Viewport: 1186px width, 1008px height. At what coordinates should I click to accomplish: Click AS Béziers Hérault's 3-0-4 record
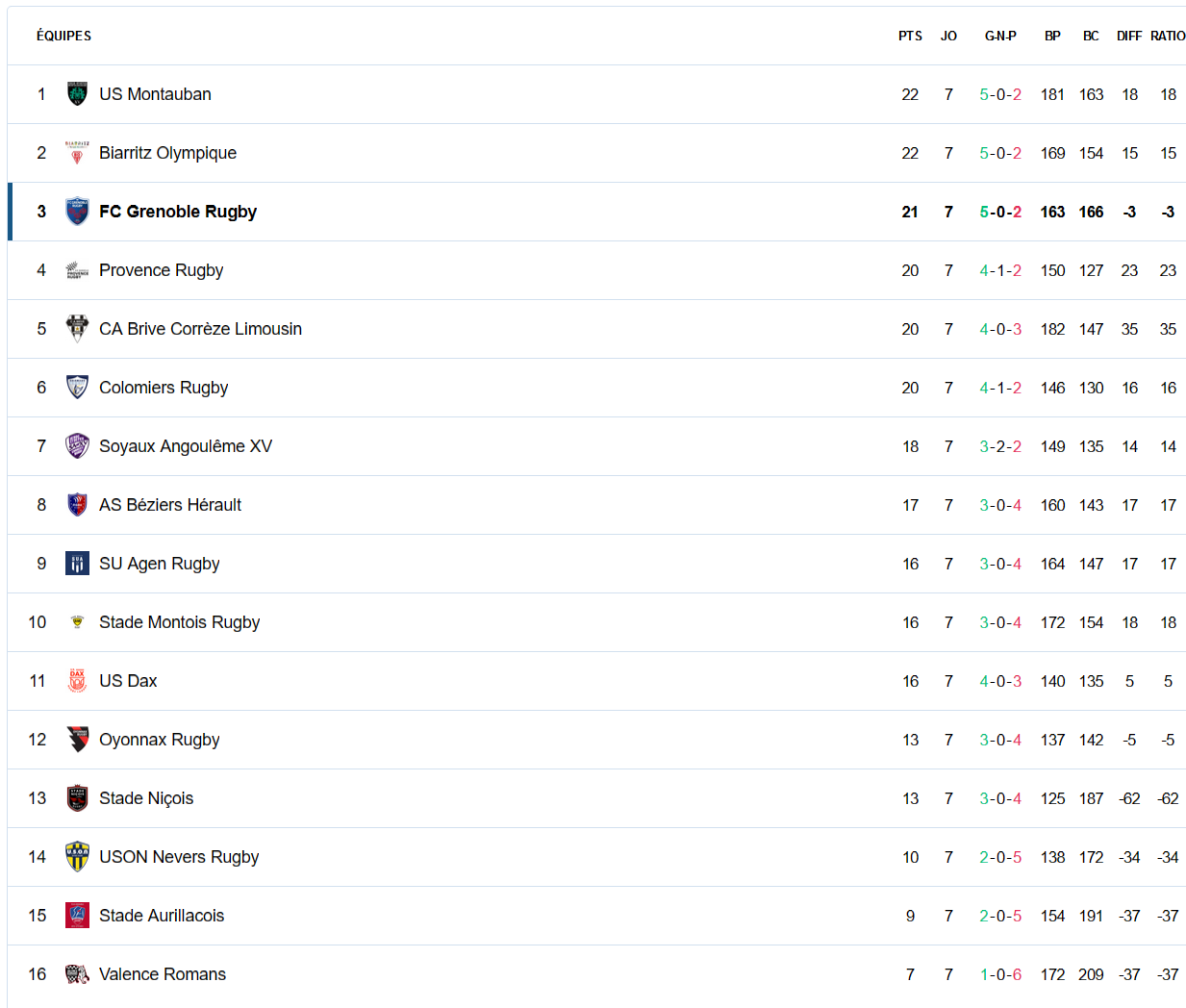tap(1000, 505)
